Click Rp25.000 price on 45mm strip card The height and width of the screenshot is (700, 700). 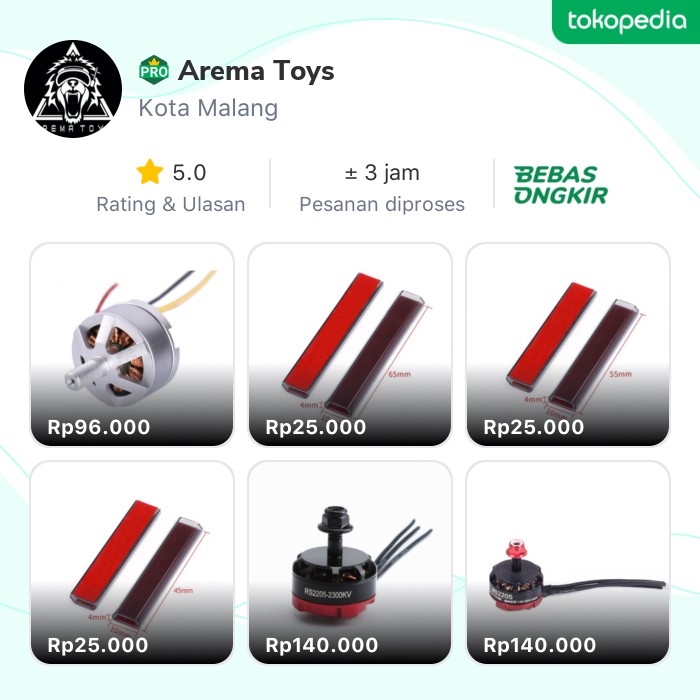point(98,645)
